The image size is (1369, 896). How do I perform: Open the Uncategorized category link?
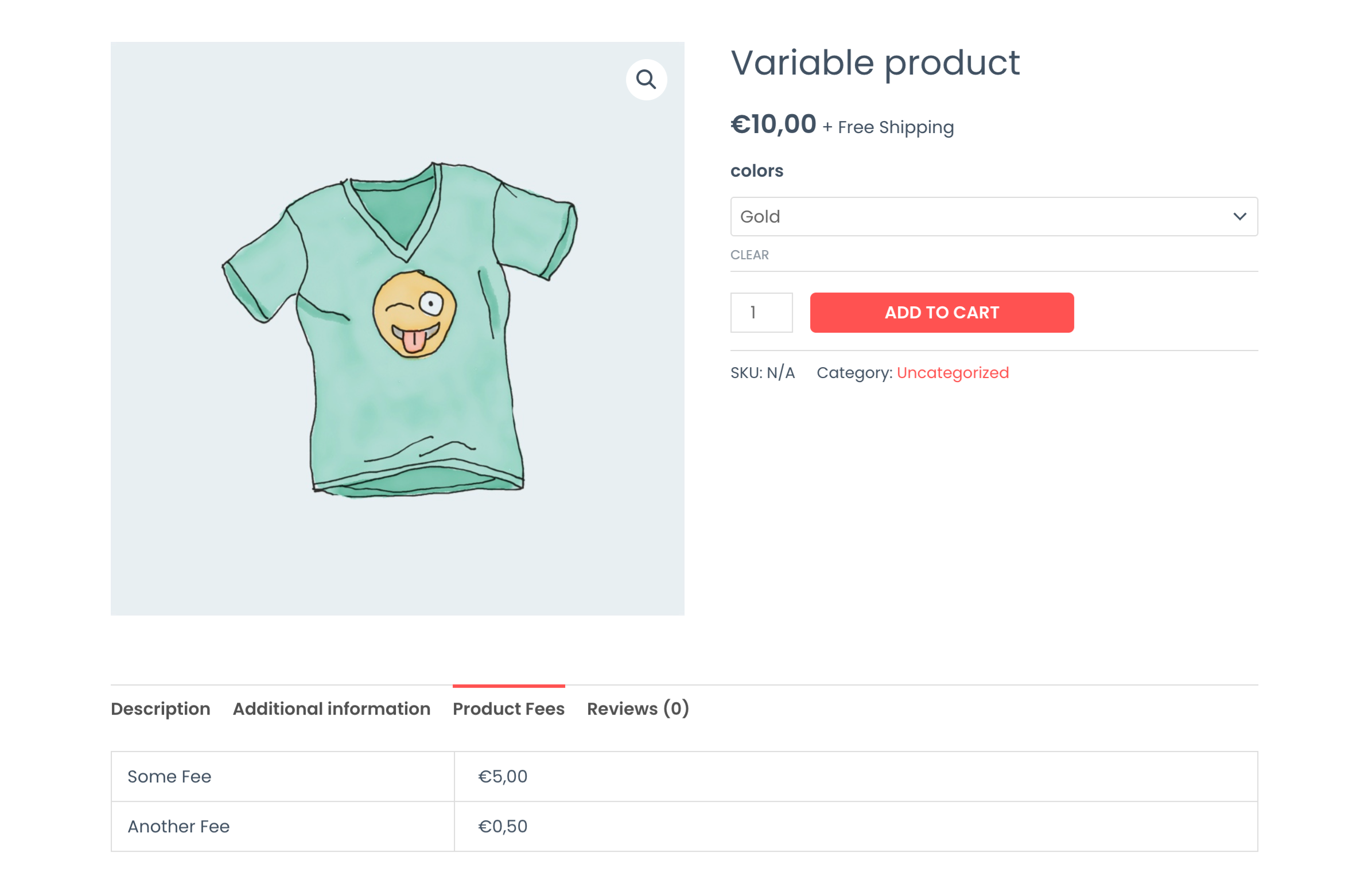952,373
